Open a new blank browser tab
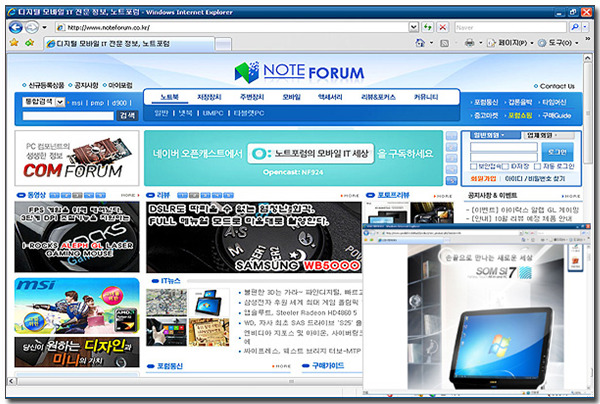The image size is (600, 404). tap(223, 44)
